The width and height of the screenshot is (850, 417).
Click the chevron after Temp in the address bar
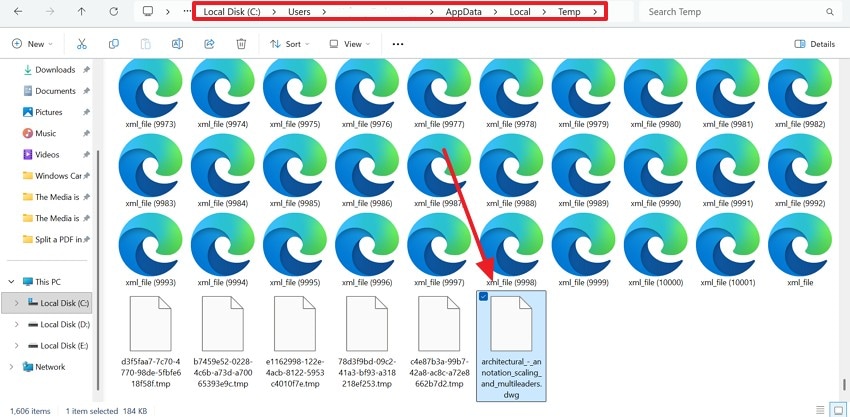coord(595,11)
